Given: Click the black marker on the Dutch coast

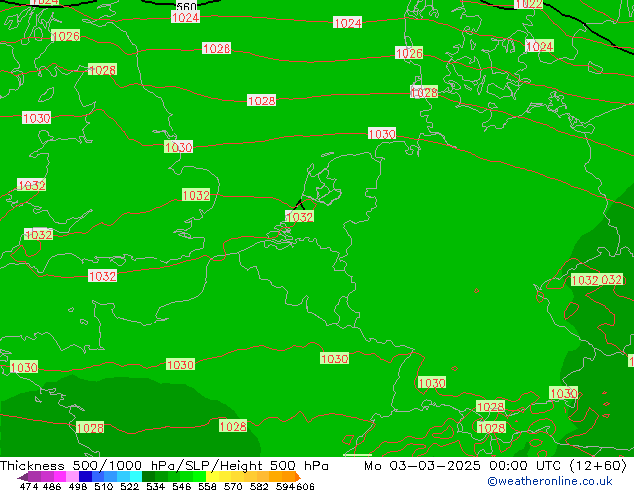Looking at the screenshot, I should [299, 204].
